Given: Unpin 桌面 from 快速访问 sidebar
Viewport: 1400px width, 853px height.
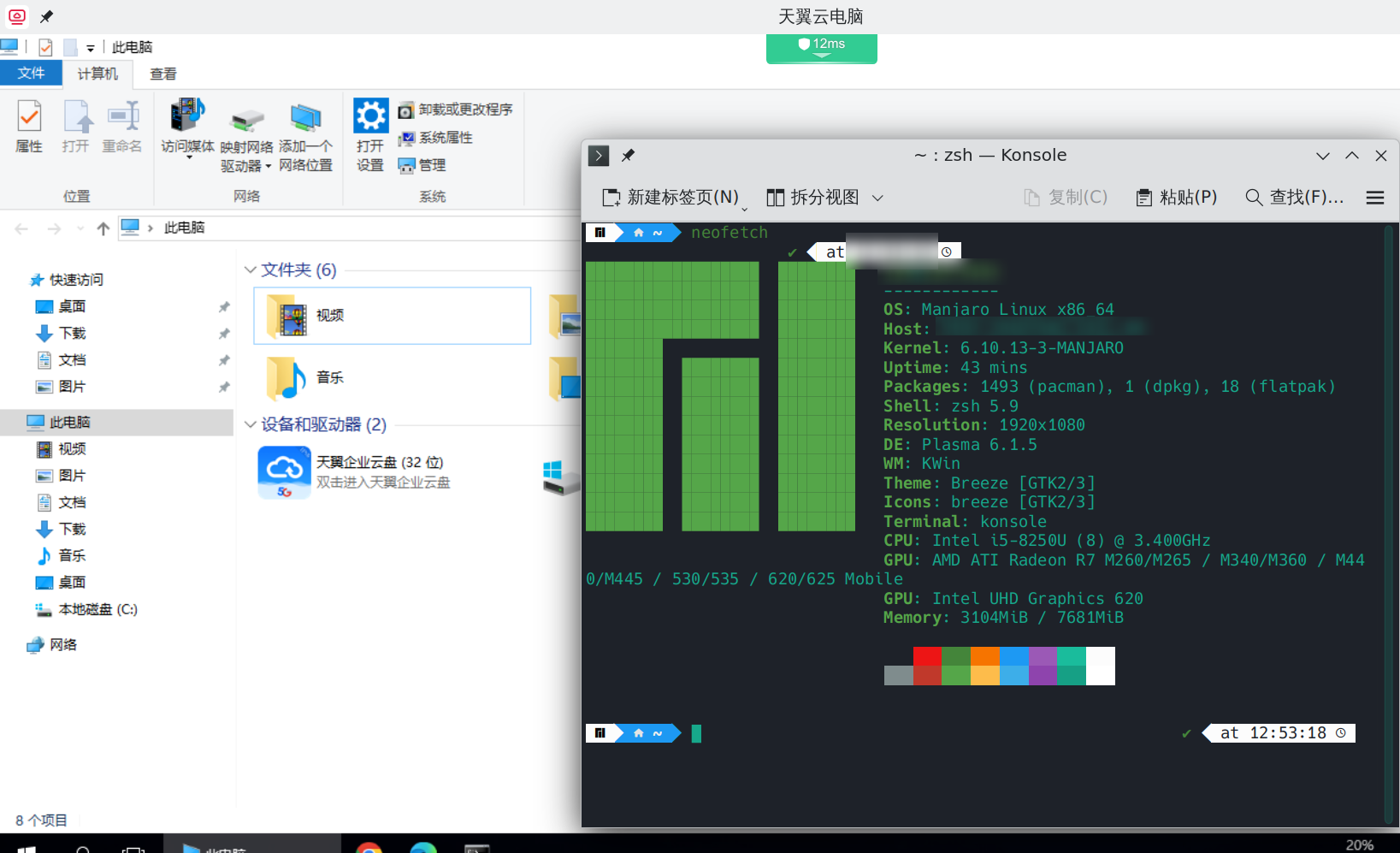Looking at the screenshot, I should [224, 305].
